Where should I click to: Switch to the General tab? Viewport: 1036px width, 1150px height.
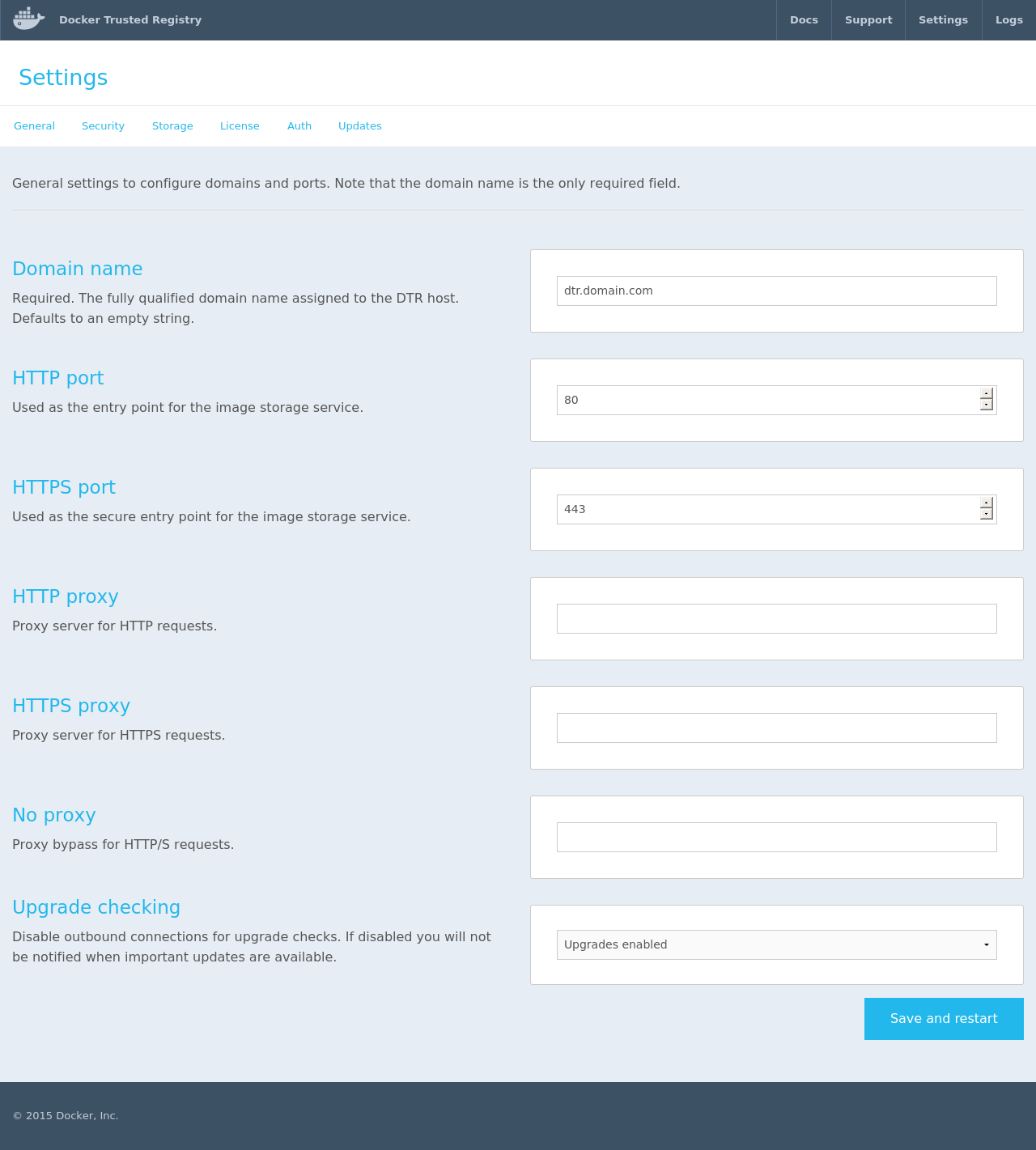tap(34, 125)
